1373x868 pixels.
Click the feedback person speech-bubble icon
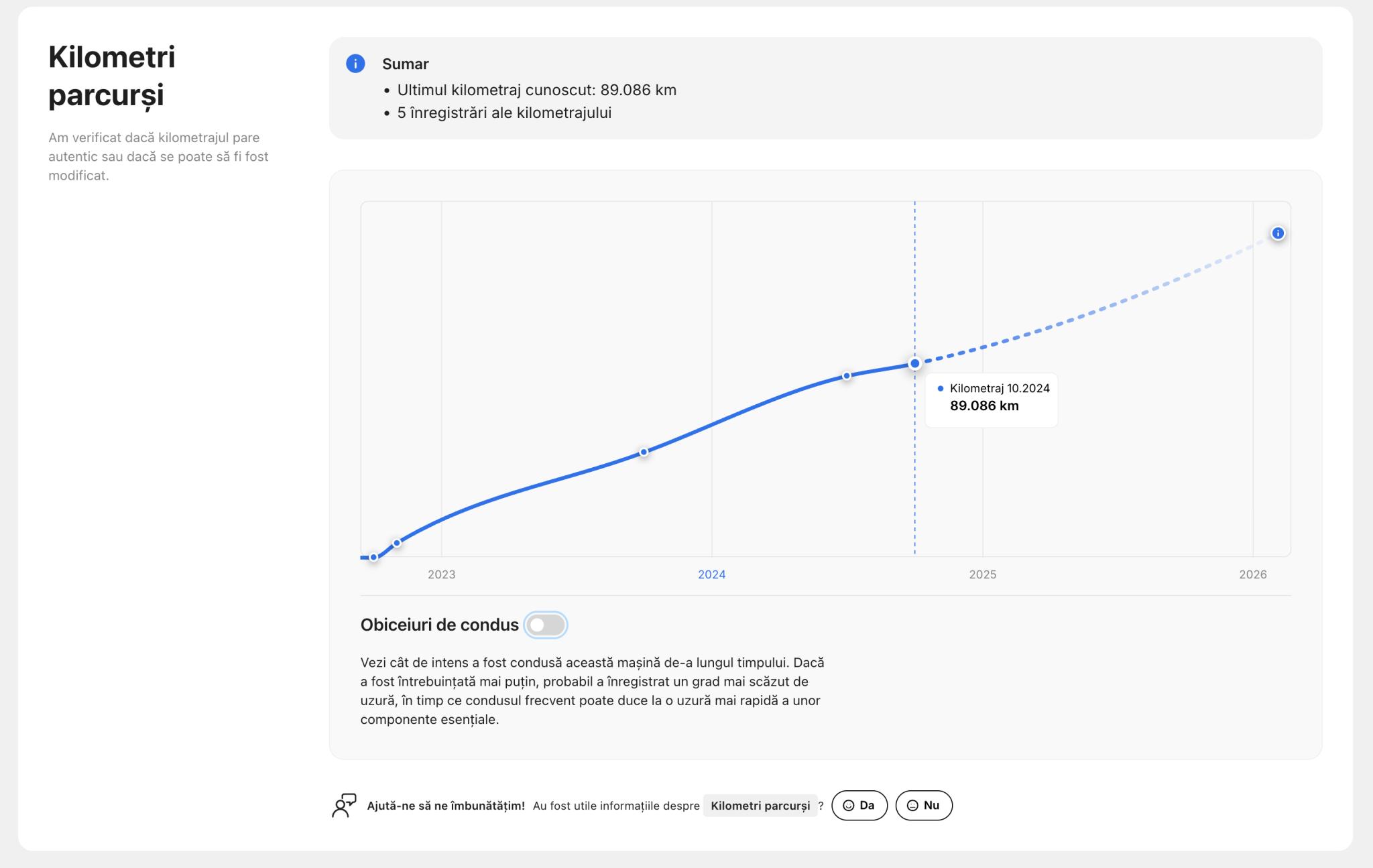[x=344, y=805]
